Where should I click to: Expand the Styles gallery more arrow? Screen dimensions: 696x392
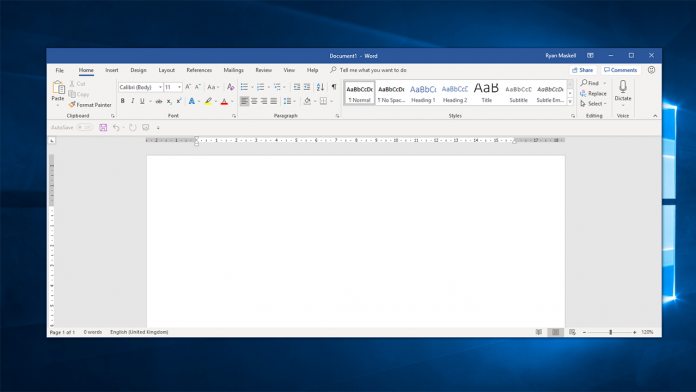(570, 102)
